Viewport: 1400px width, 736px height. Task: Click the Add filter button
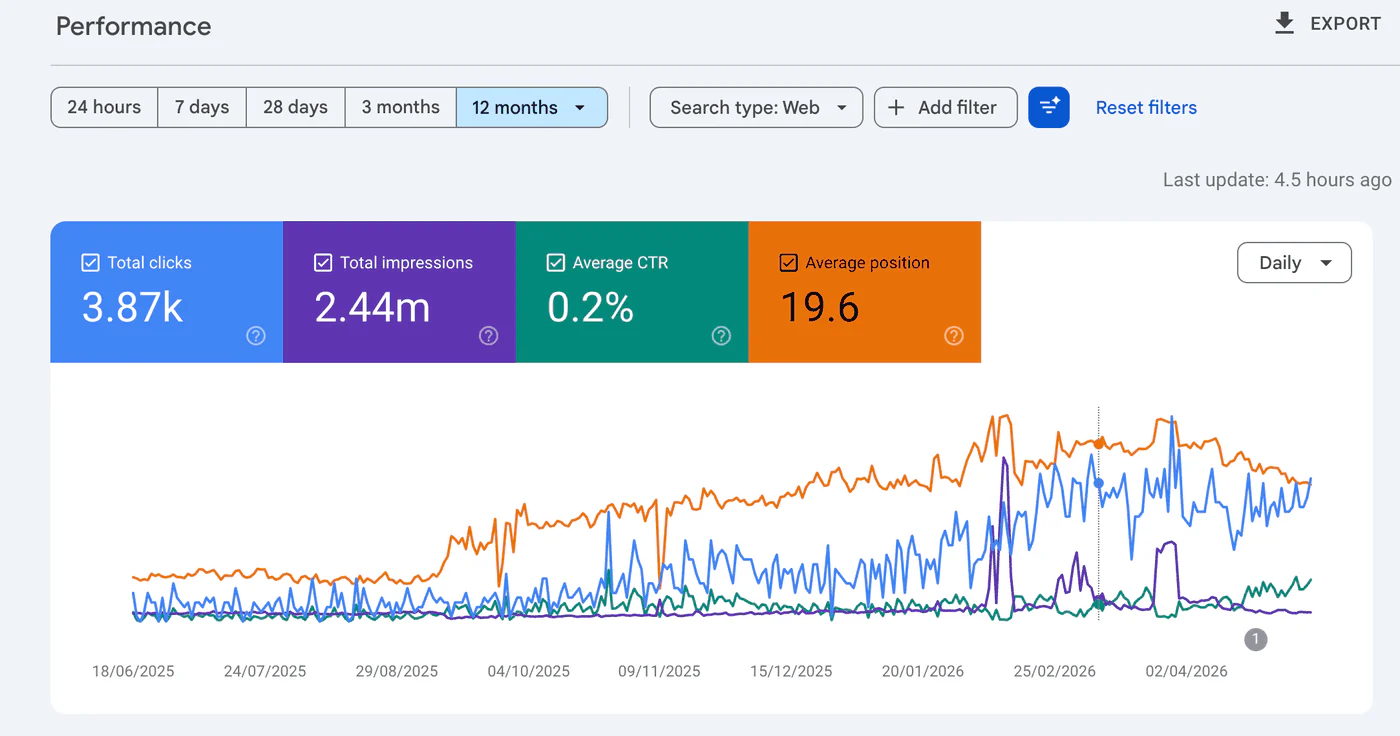[x=946, y=107]
